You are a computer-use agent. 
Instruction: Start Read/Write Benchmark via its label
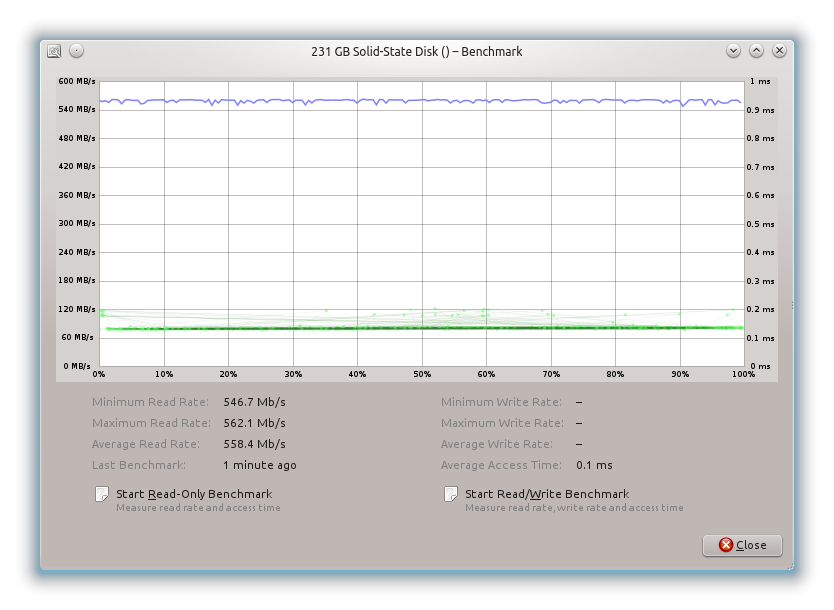[x=547, y=494]
